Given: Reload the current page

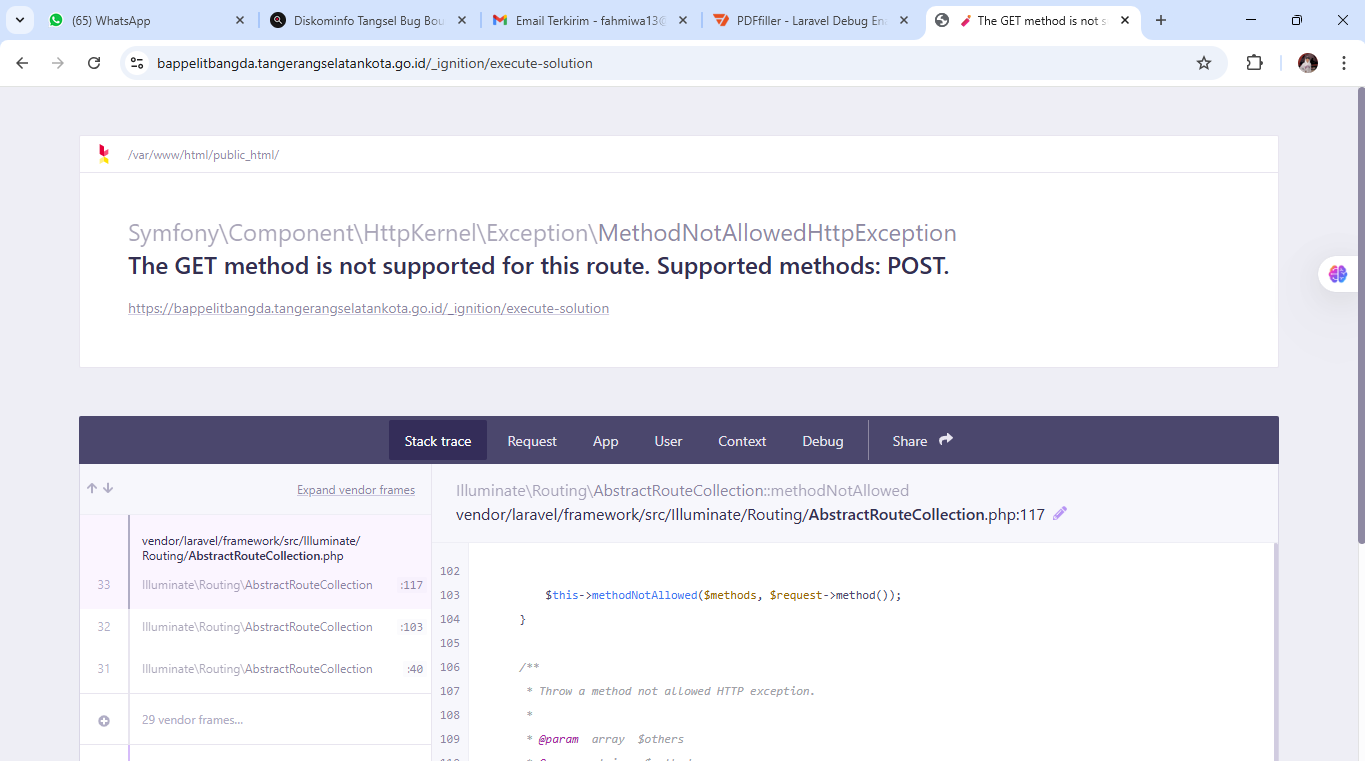Looking at the screenshot, I should pyautogui.click(x=94, y=63).
